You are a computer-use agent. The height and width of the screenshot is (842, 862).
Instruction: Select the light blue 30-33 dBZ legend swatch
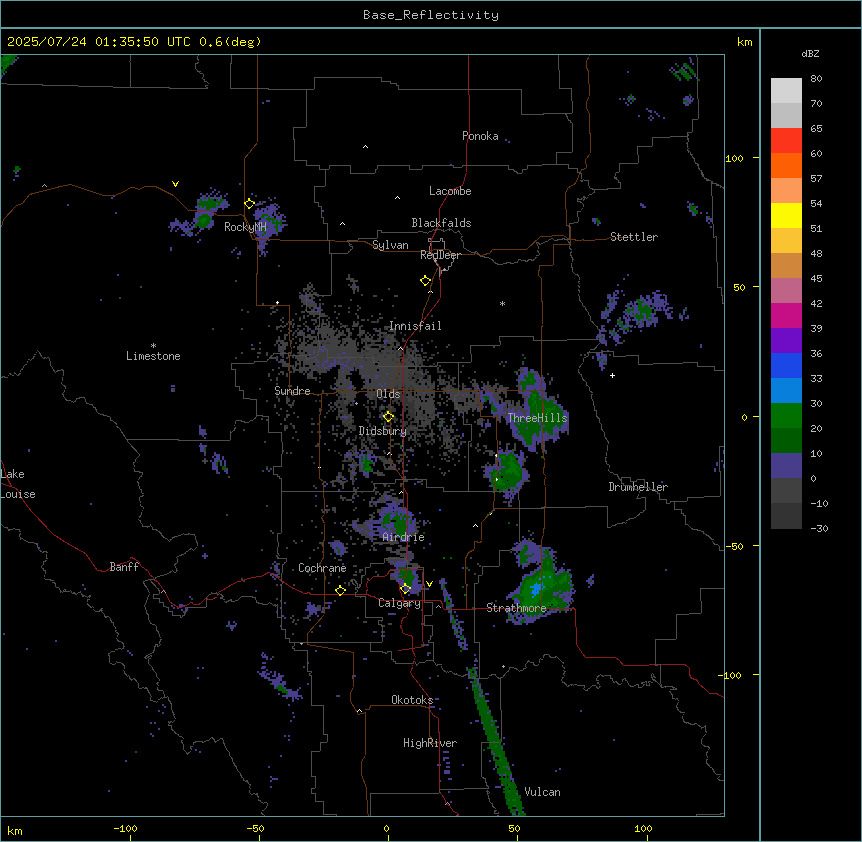786,391
